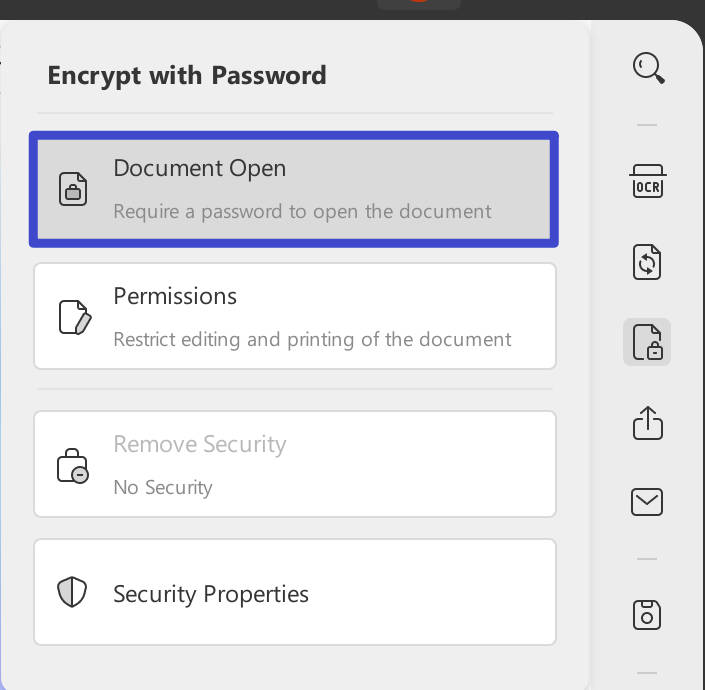705x690 pixels.
Task: Send the document via email icon
Action: [647, 502]
